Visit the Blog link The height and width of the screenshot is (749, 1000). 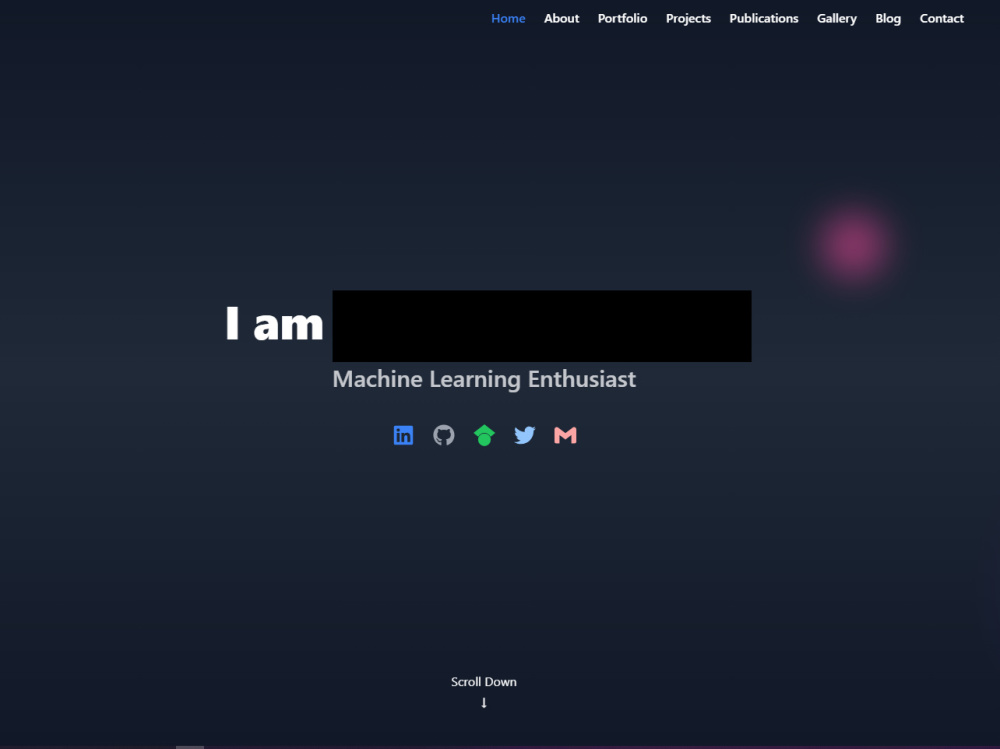click(x=888, y=19)
